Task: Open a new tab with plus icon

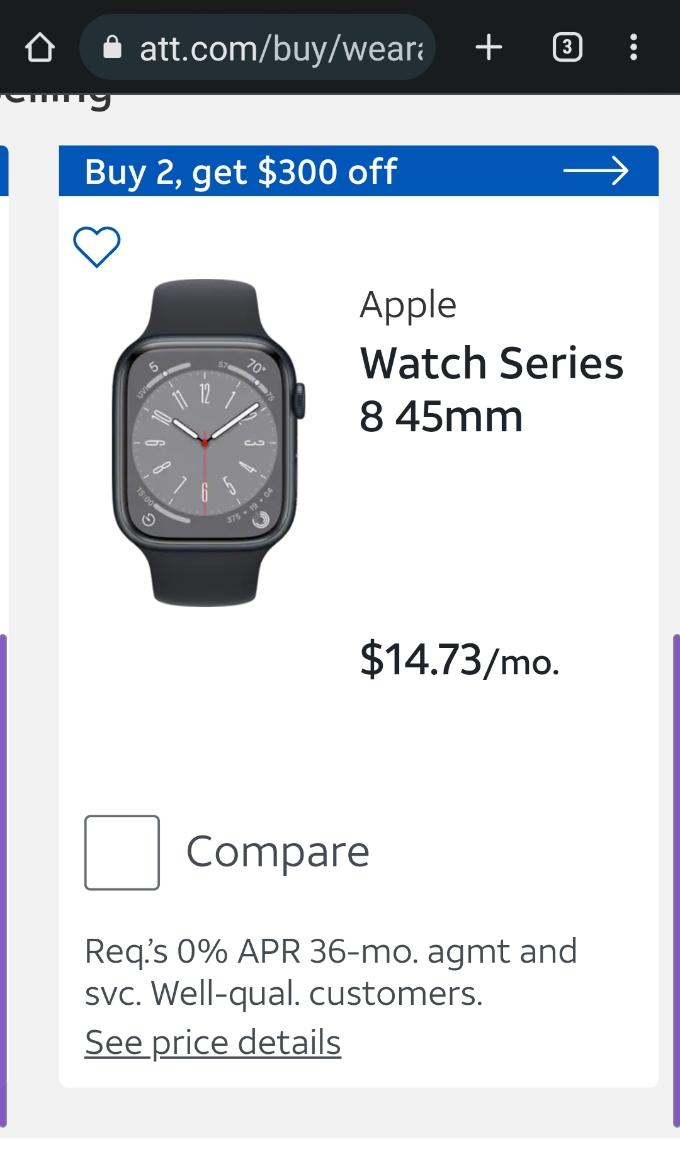Action: (x=488, y=47)
